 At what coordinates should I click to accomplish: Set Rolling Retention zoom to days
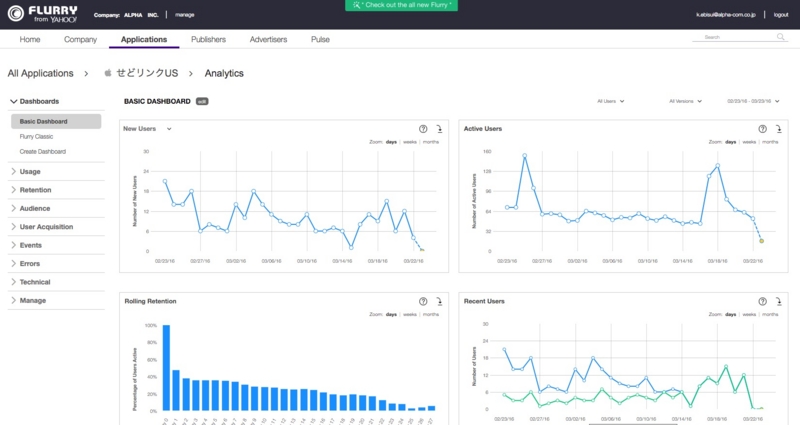pos(391,314)
